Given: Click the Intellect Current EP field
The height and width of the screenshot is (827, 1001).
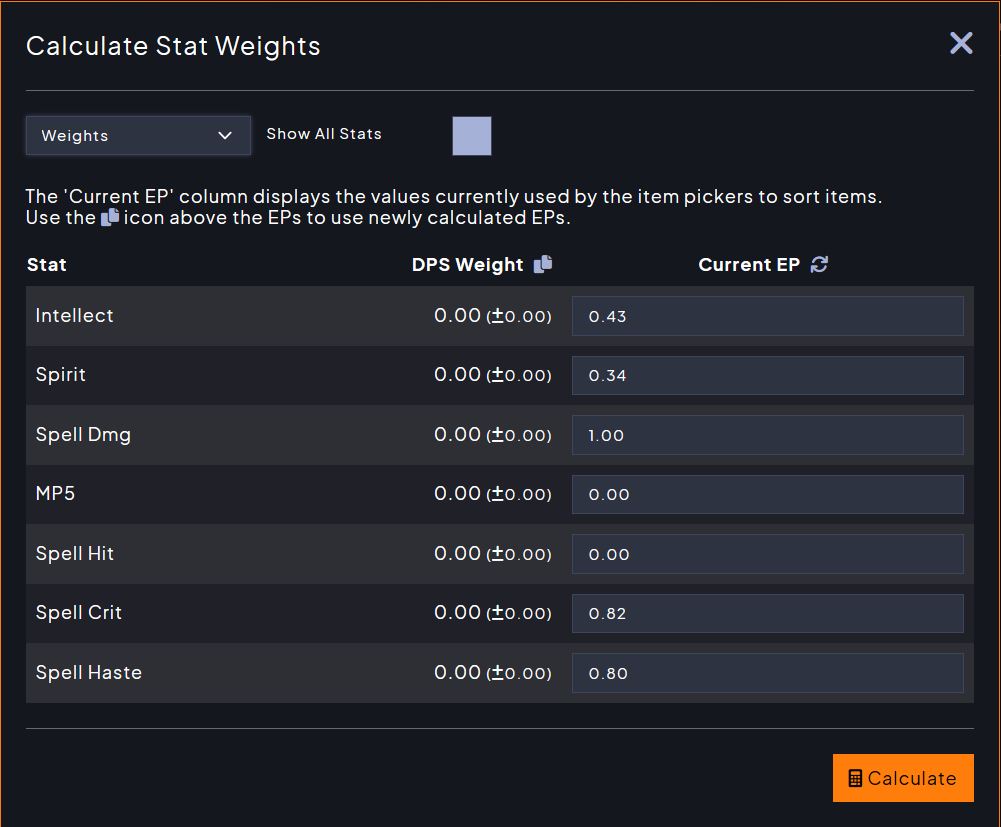Looking at the screenshot, I should (x=767, y=316).
